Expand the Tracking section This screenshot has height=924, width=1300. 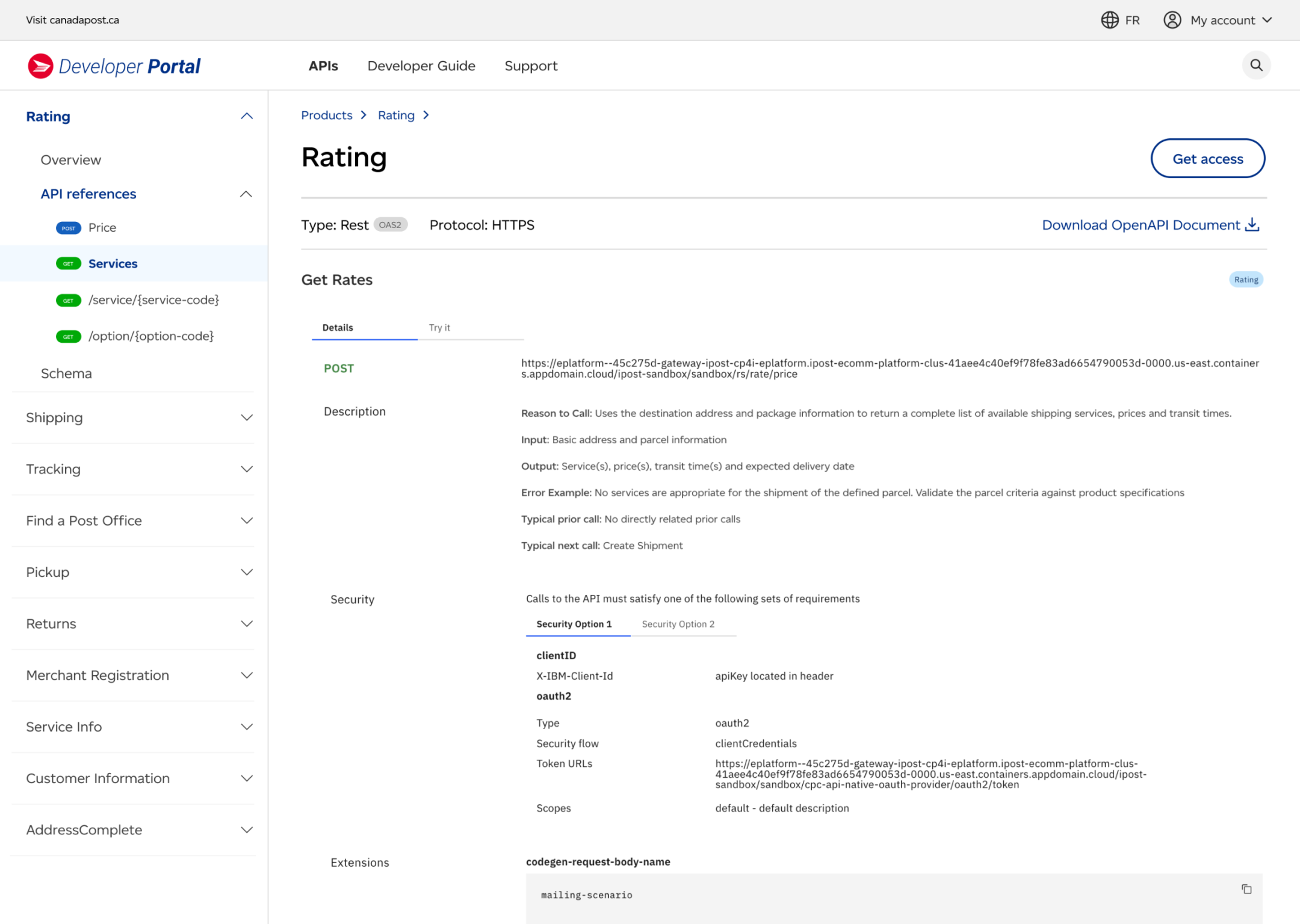[247, 469]
